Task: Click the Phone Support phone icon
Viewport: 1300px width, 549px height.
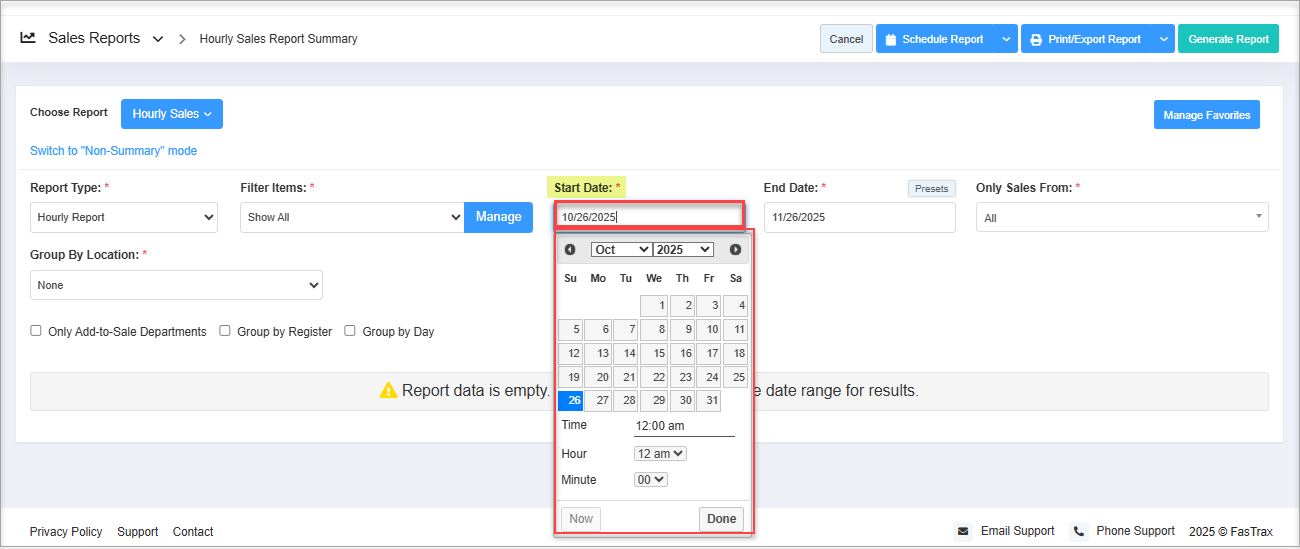Action: click(1079, 531)
